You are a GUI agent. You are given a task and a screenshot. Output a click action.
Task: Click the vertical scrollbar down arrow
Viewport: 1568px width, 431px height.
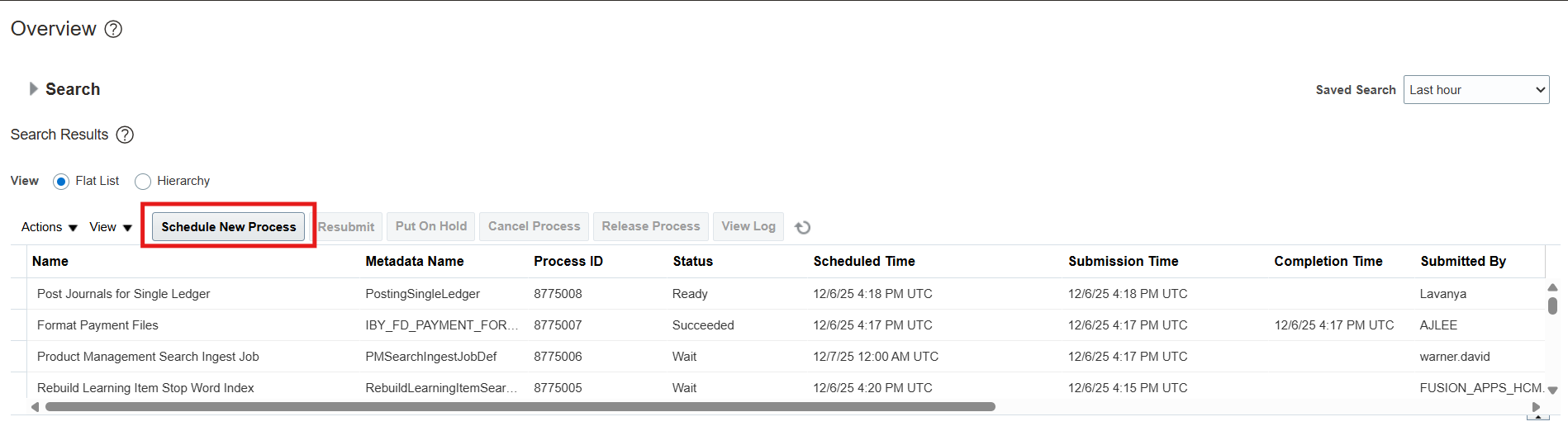(1552, 390)
